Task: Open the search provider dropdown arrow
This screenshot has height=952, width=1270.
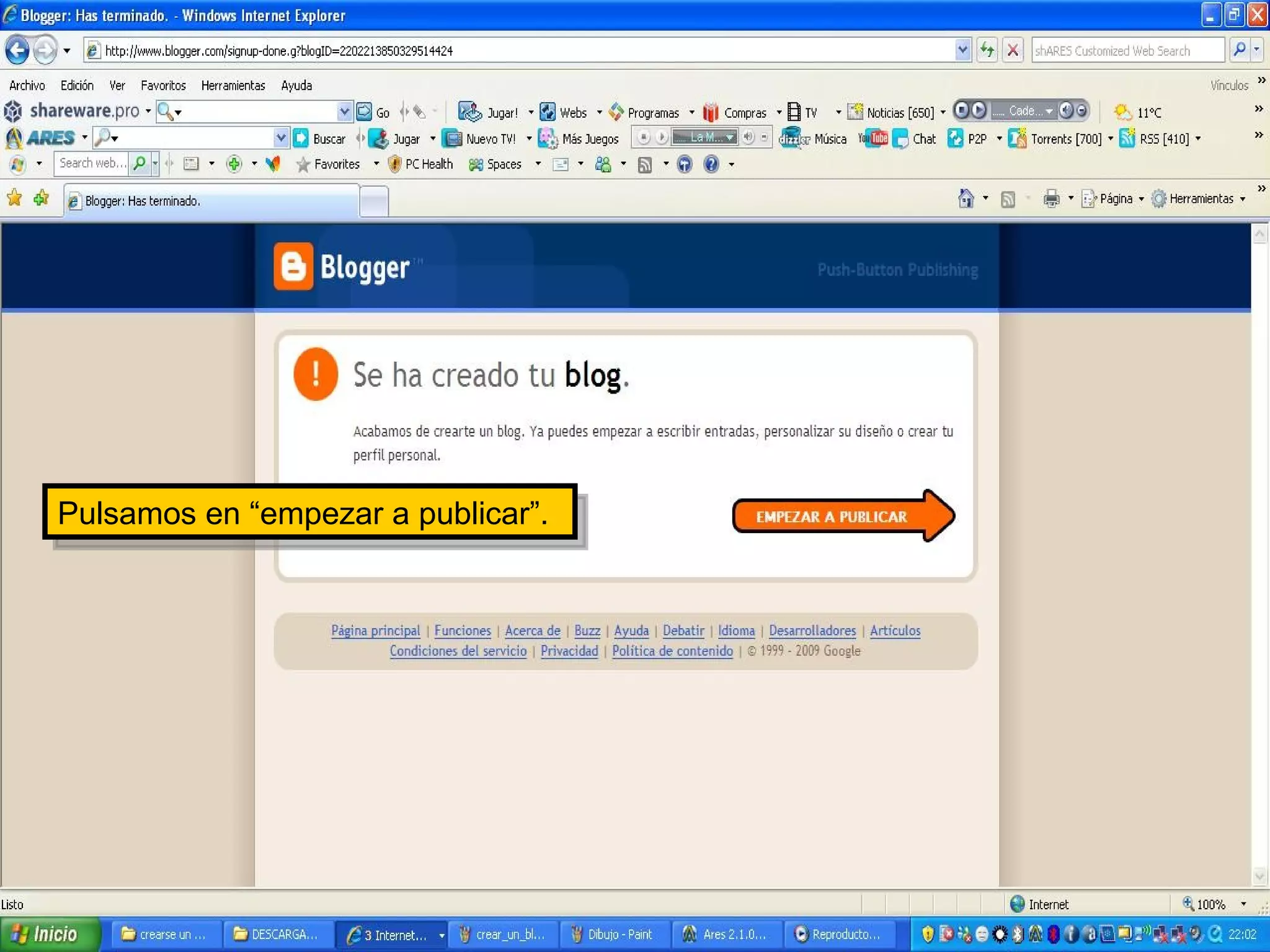Action: tap(1256, 50)
